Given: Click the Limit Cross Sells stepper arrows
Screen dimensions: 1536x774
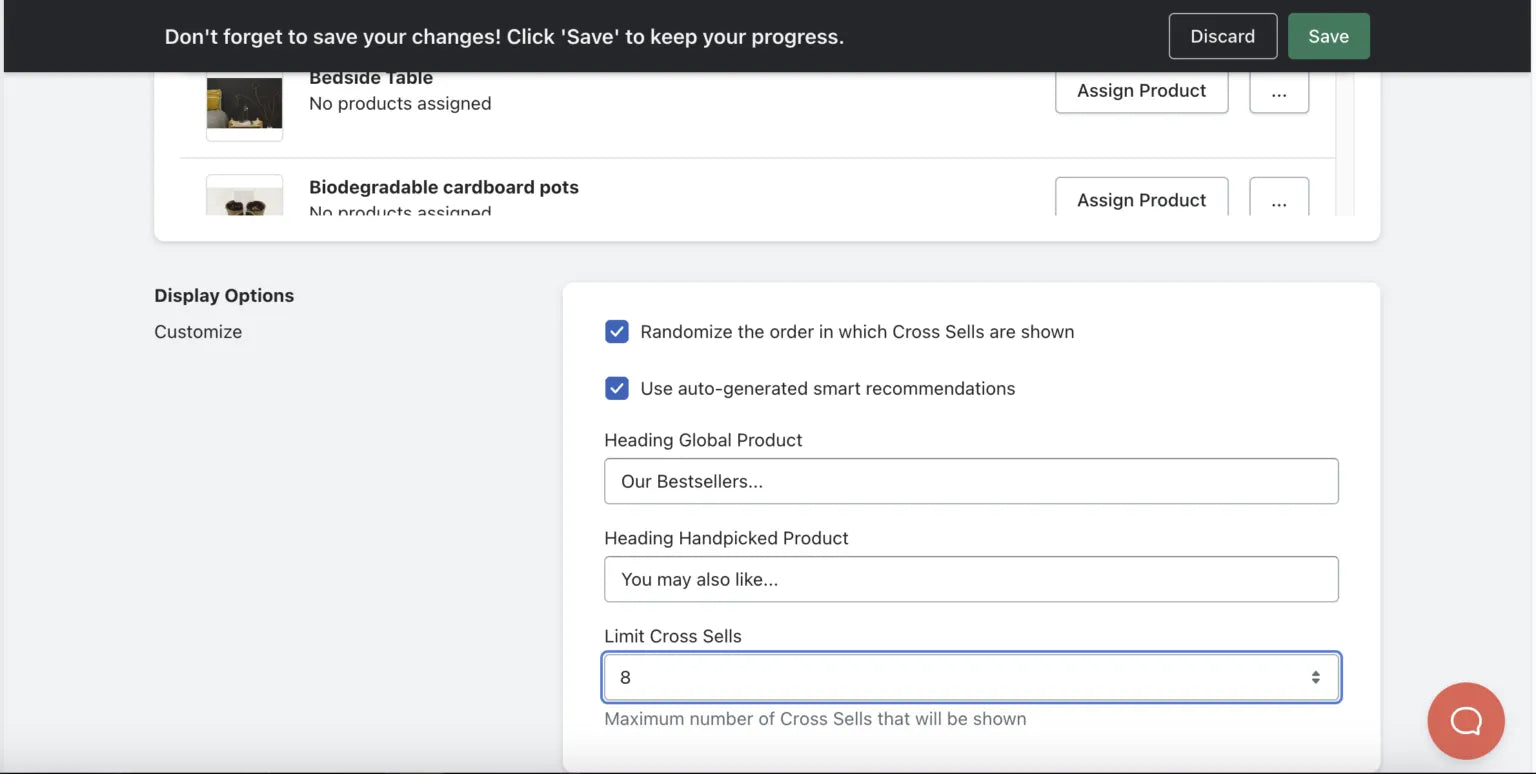Looking at the screenshot, I should click(1316, 677).
